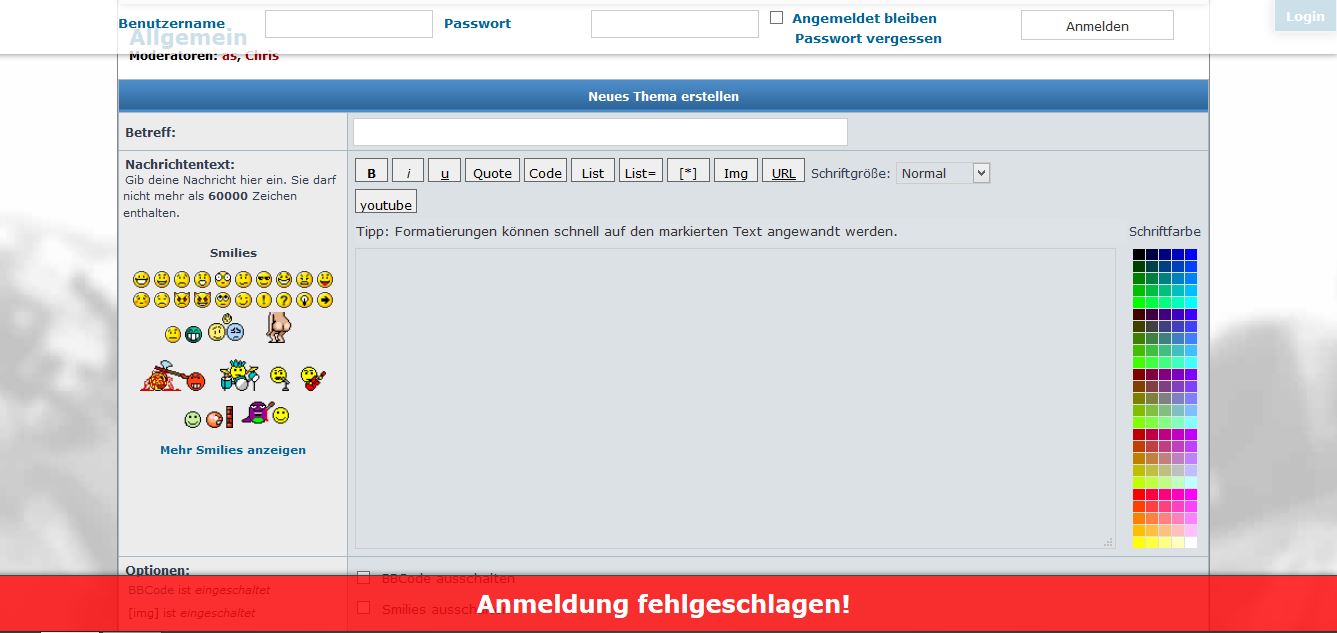Viewport: 1337px width, 633px height.
Task: Click the Bold (B) formatting button
Action: pos(371,172)
